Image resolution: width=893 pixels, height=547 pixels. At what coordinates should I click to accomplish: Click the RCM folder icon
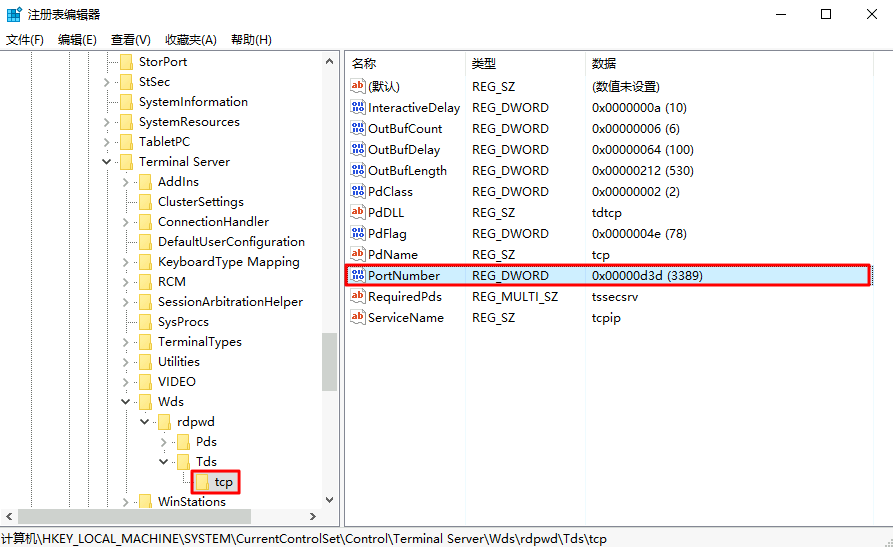click(146, 281)
